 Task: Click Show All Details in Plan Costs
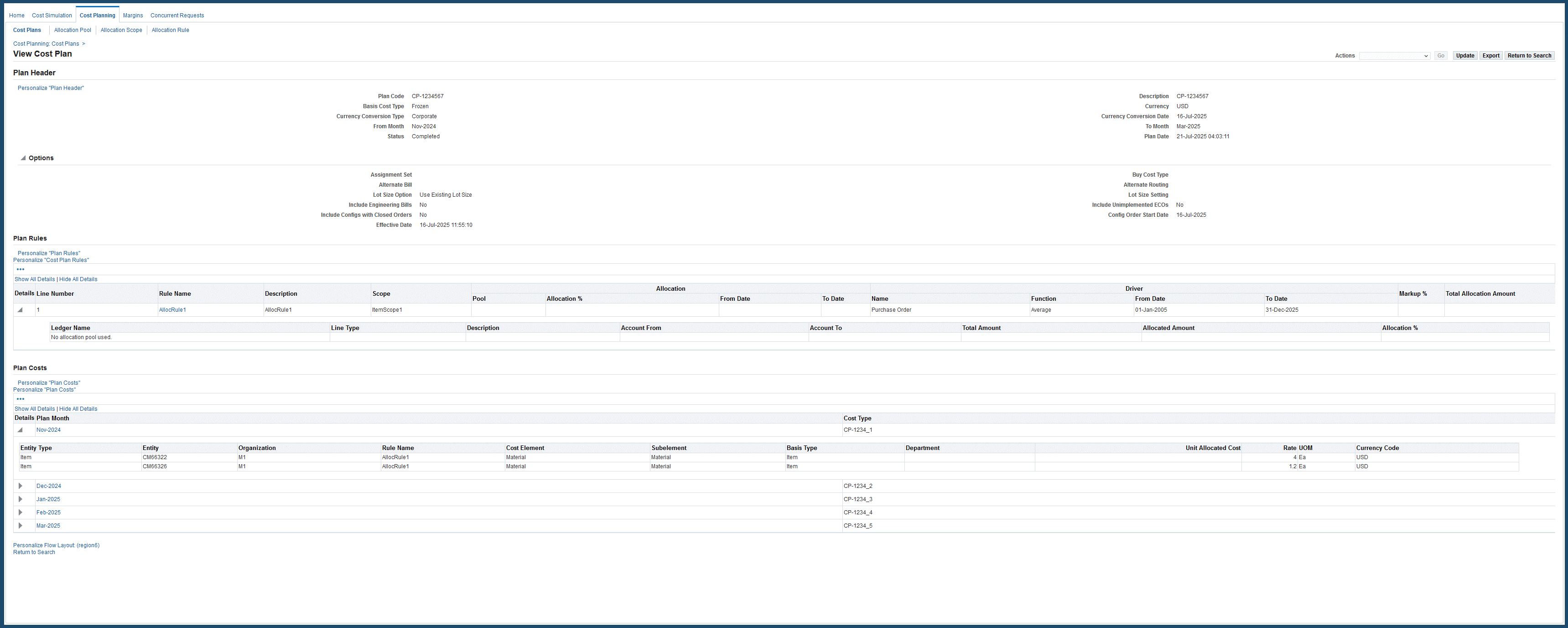click(x=35, y=409)
